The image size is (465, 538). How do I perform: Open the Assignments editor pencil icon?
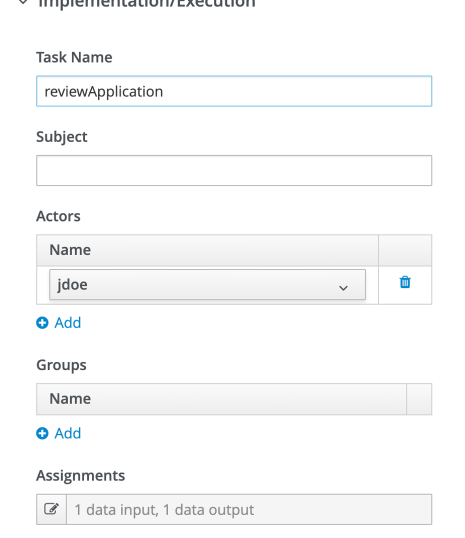click(x=51, y=509)
